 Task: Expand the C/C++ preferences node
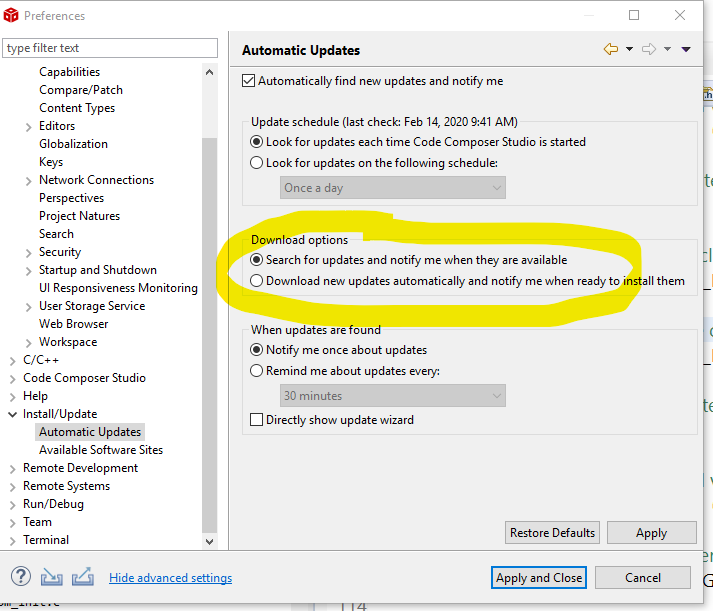click(x=12, y=361)
